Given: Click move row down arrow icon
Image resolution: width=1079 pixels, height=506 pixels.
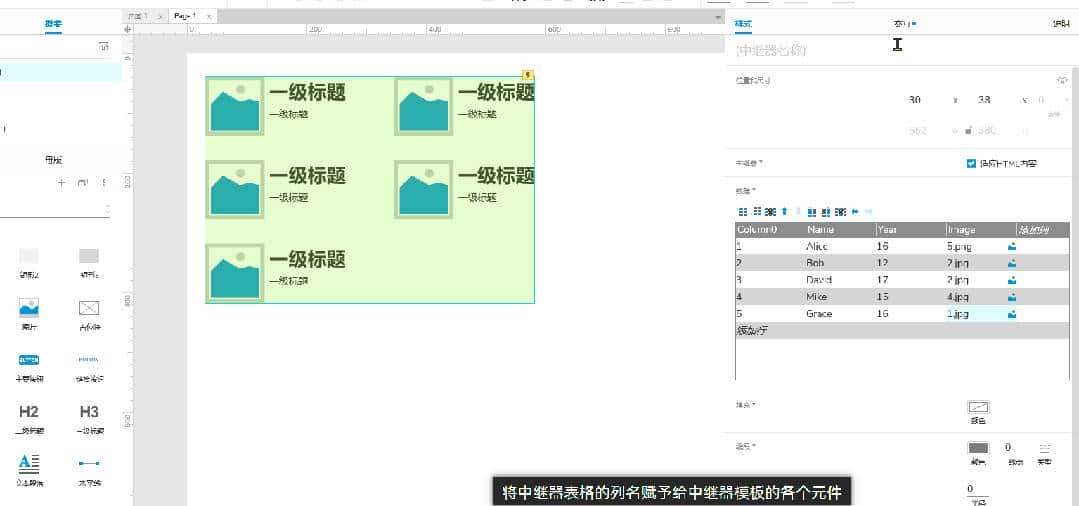Looking at the screenshot, I should coord(797,211).
